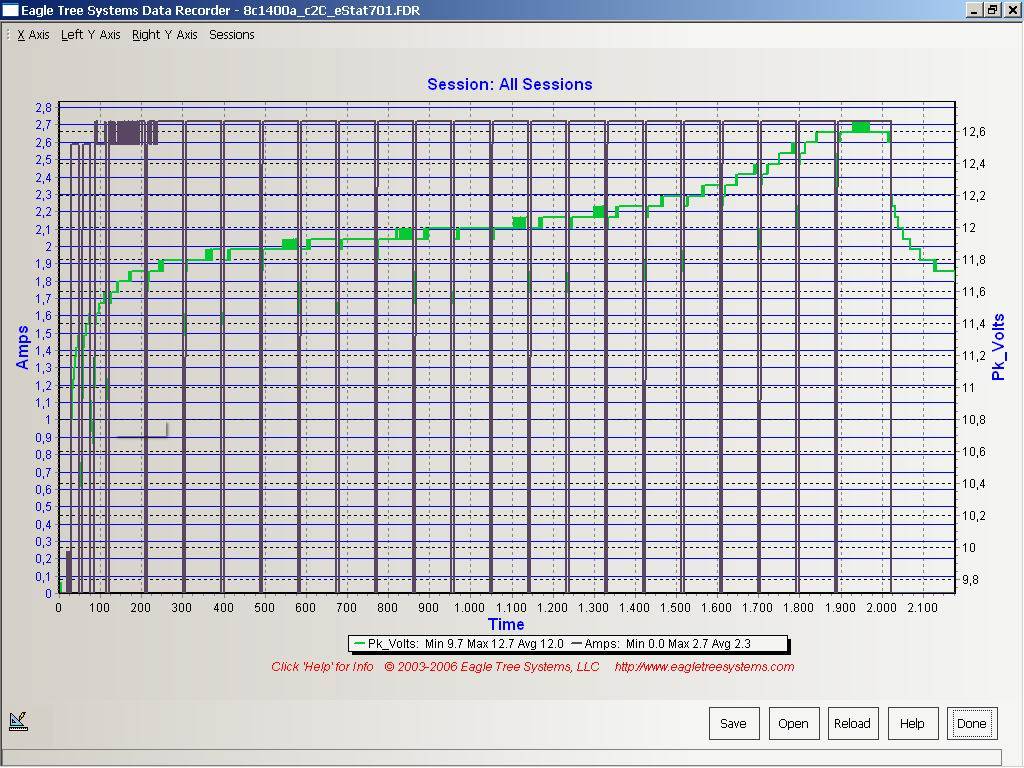Viewport: 1024px width, 768px height.
Task: Open the X Axis menu
Action: pyautogui.click(x=33, y=35)
